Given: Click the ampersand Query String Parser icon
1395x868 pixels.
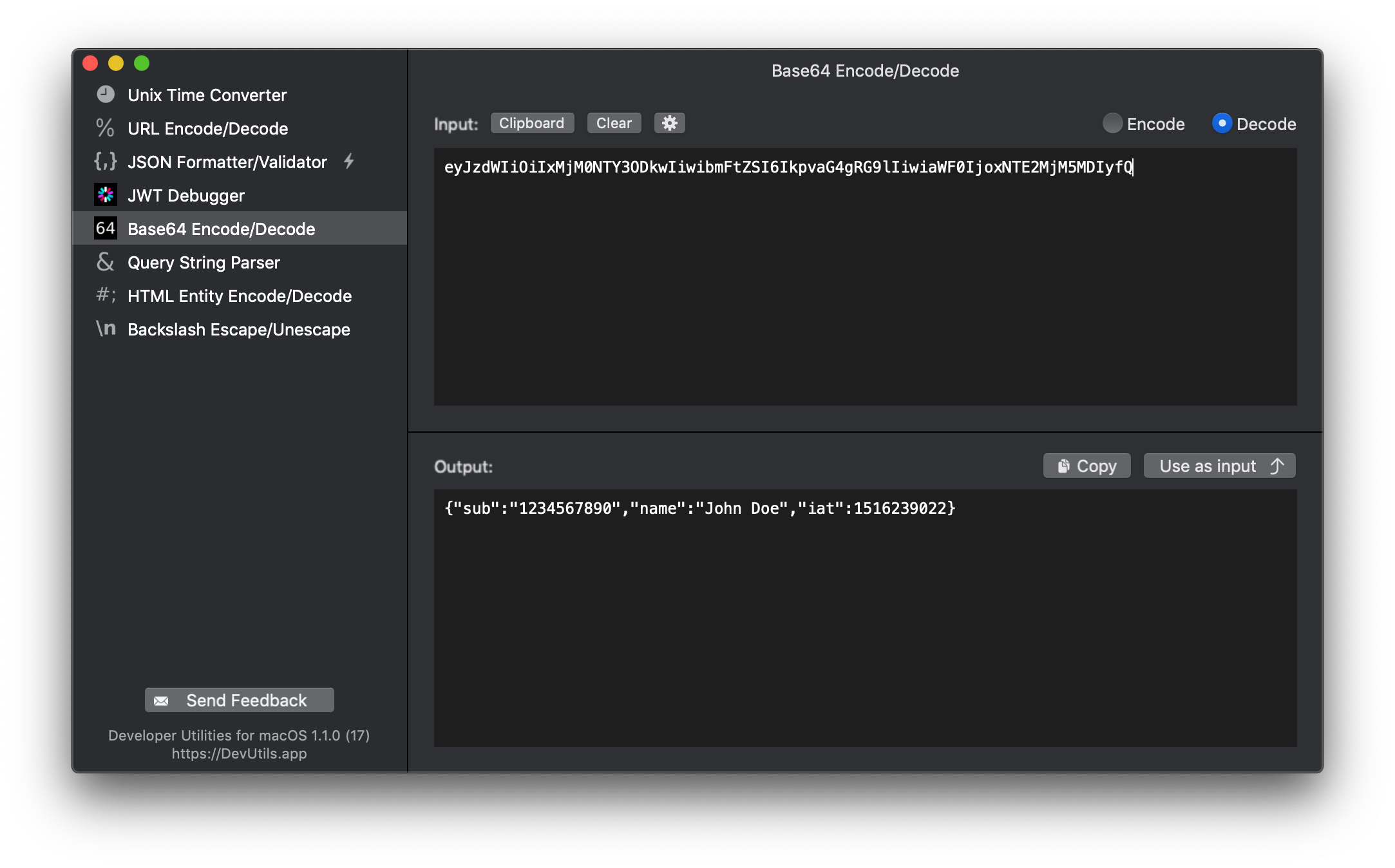Looking at the screenshot, I should point(106,262).
